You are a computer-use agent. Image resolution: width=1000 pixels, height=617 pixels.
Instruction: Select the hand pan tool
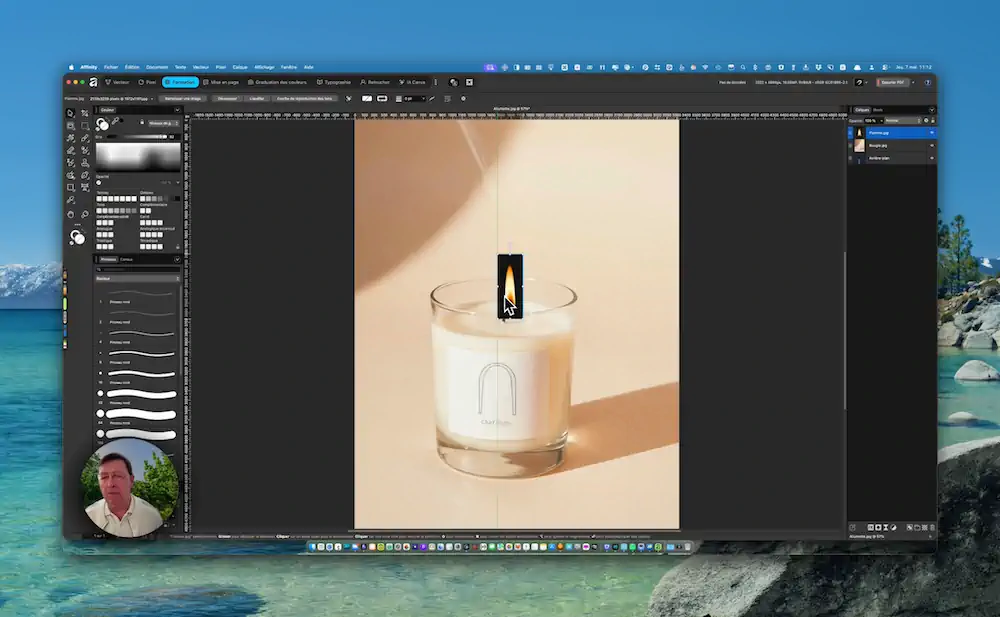(71, 214)
